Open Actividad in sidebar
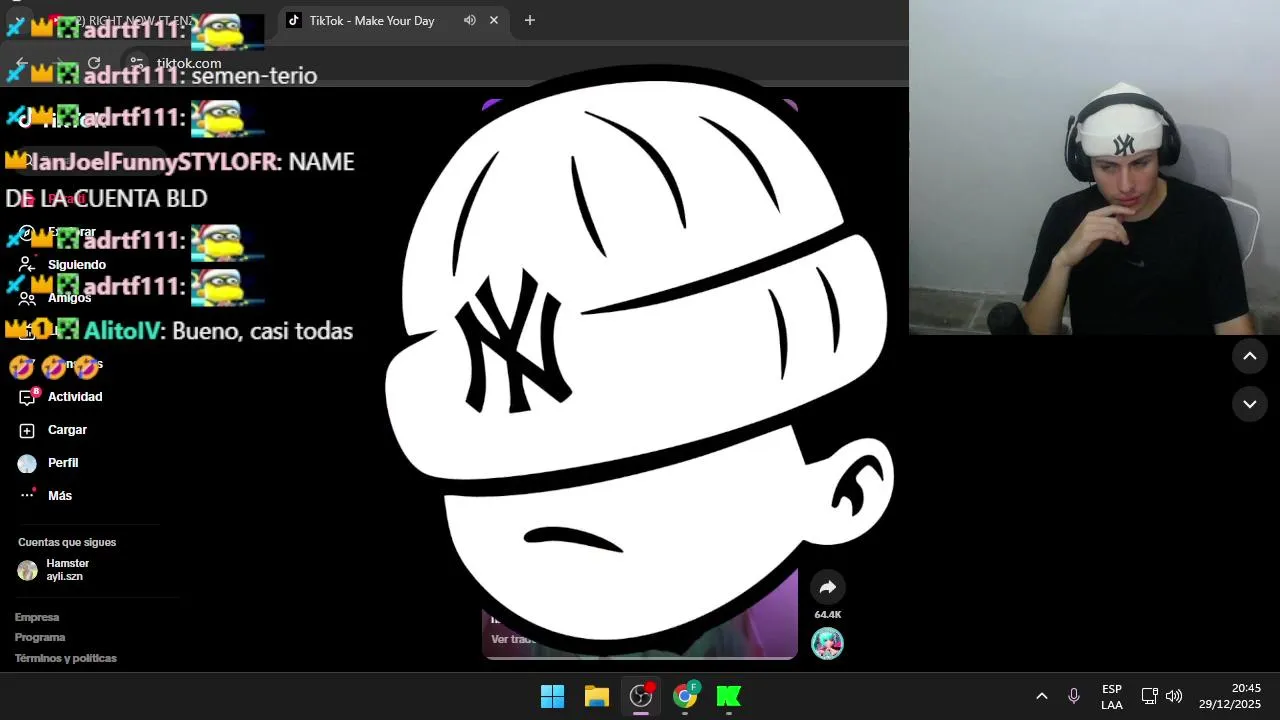This screenshot has height=720, width=1280. pyautogui.click(x=75, y=397)
